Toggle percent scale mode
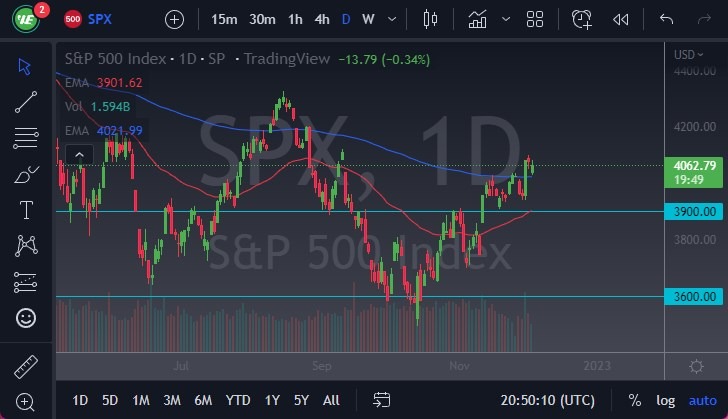Viewport: 728px width, 419px height. point(634,400)
